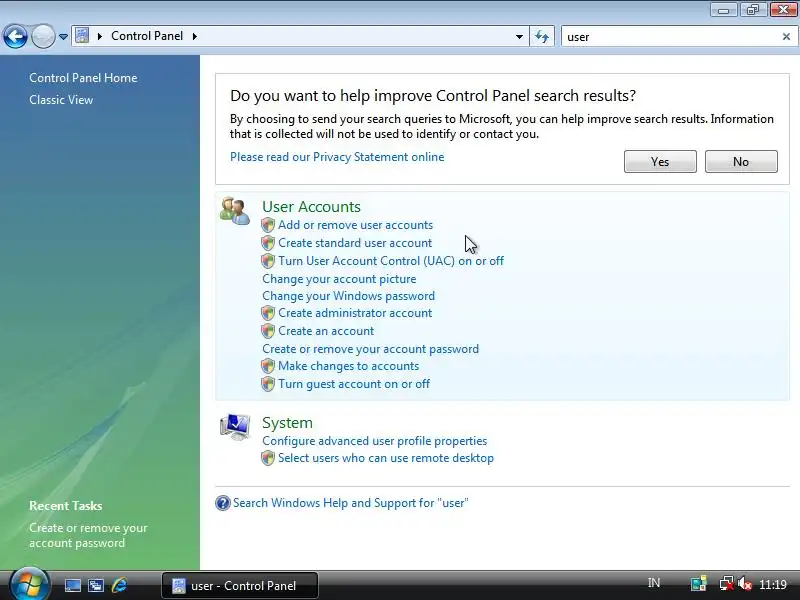Click shield icon beside Create an account
The height and width of the screenshot is (600, 800).
[268, 331]
